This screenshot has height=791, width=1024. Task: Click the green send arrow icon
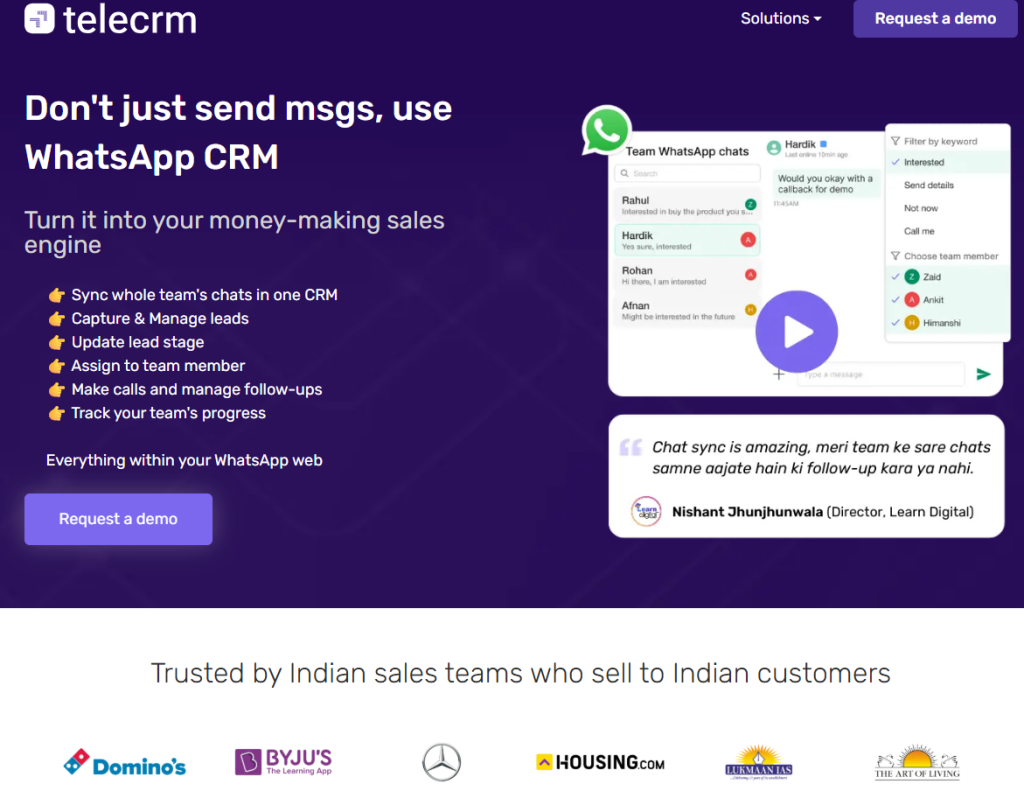pyautogui.click(x=983, y=374)
